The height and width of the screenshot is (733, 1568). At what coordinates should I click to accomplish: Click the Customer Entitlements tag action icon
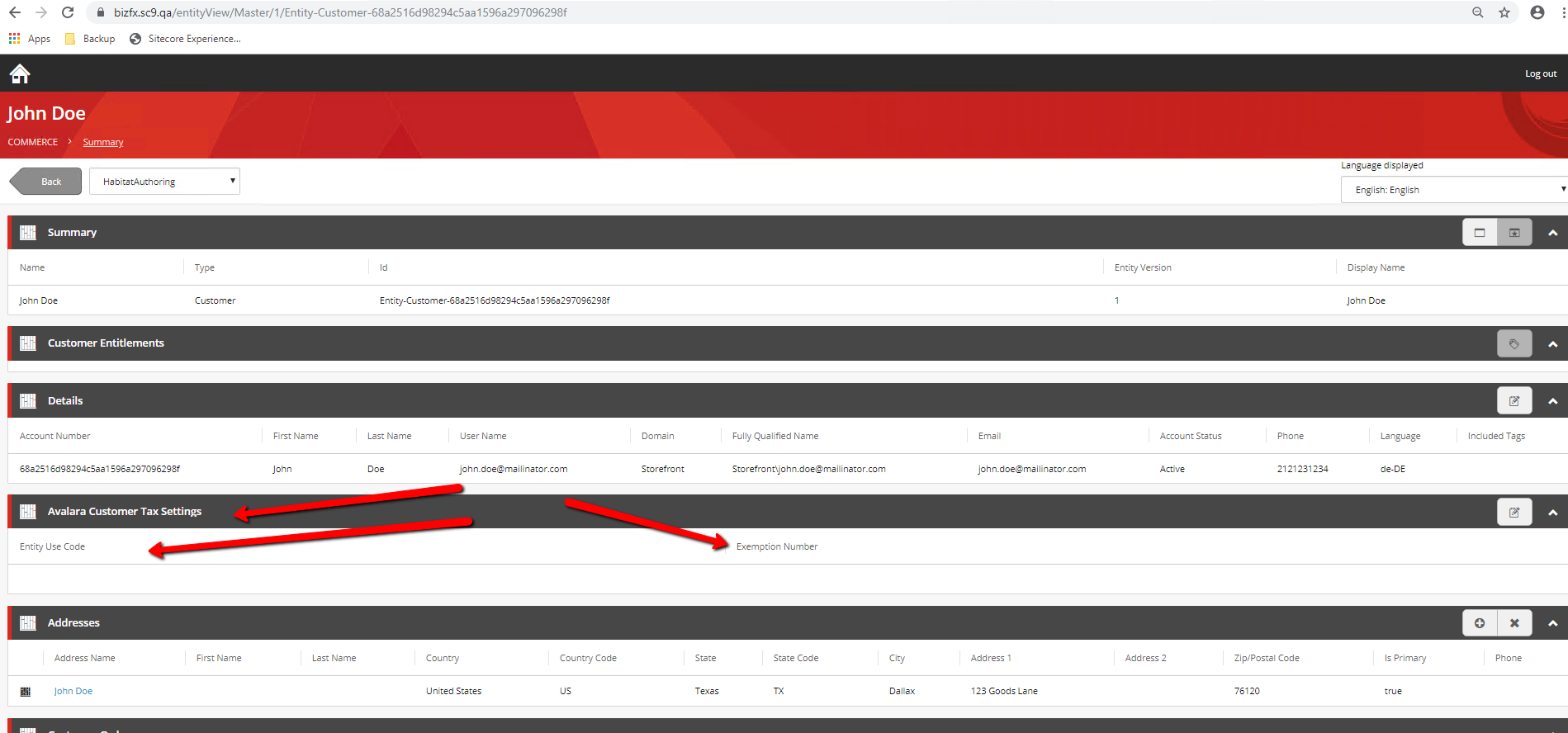[x=1514, y=343]
